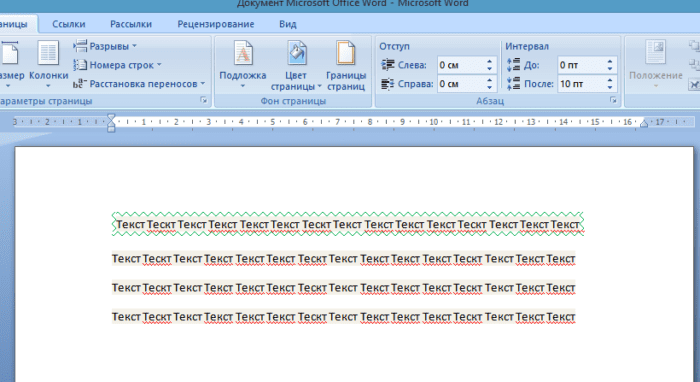Increase the Слева left indent value
This screenshot has height=382, width=700.
(490, 62)
